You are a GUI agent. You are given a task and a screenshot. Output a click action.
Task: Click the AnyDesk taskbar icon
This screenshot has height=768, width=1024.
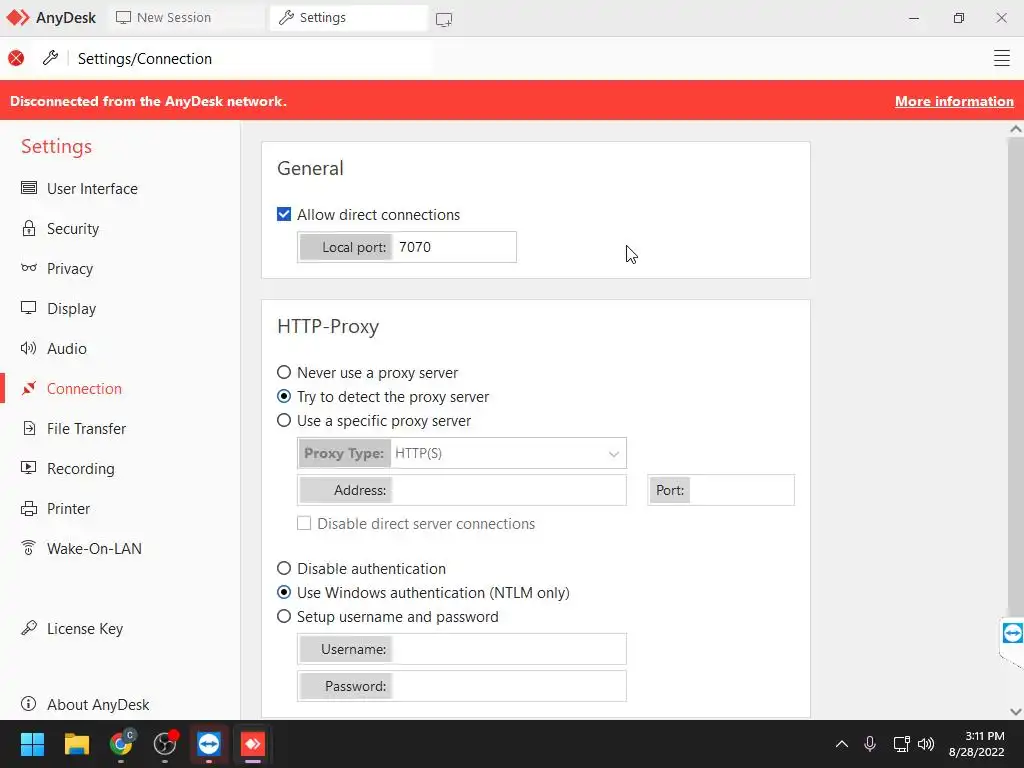(253, 744)
